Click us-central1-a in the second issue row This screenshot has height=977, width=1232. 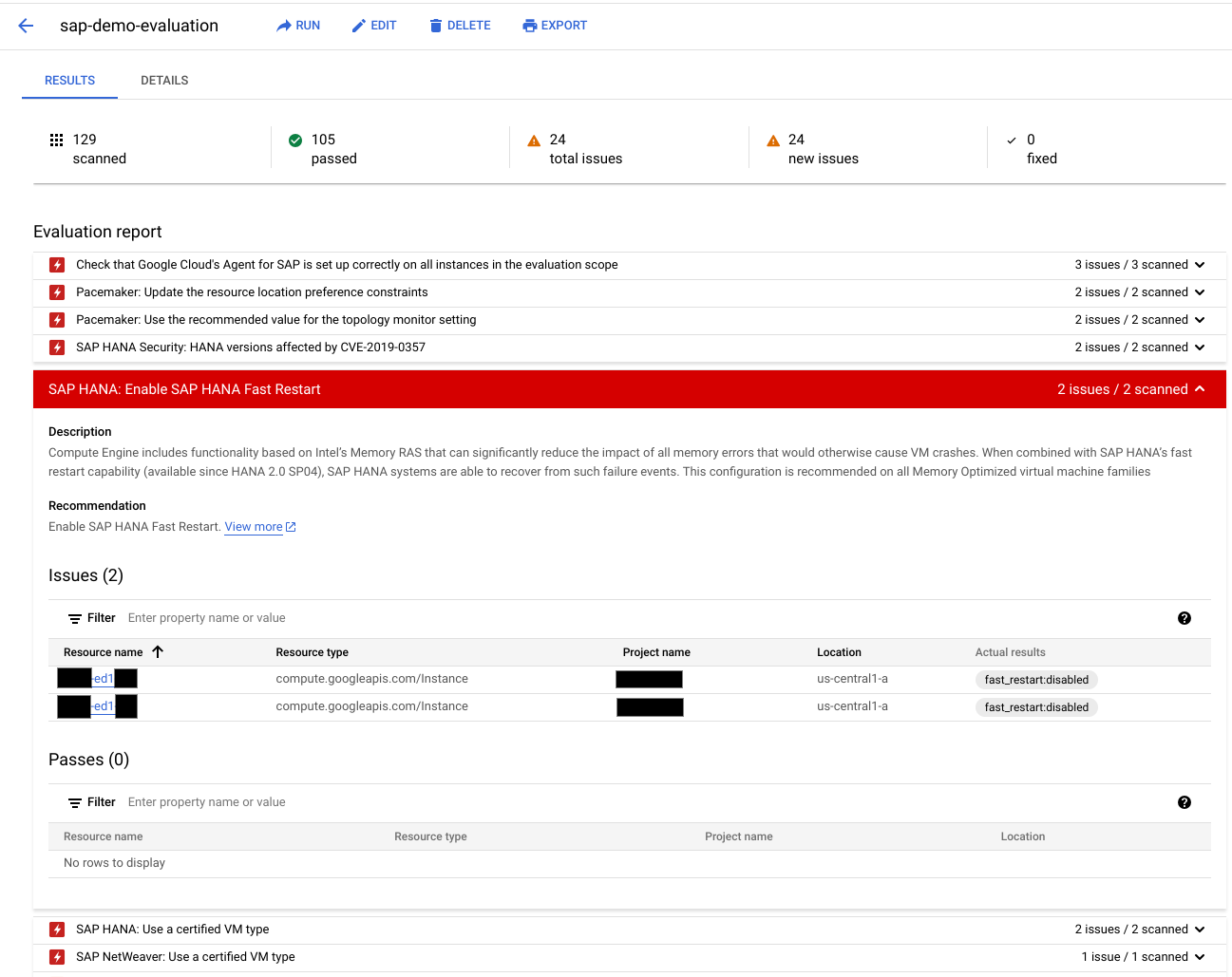[852, 706]
